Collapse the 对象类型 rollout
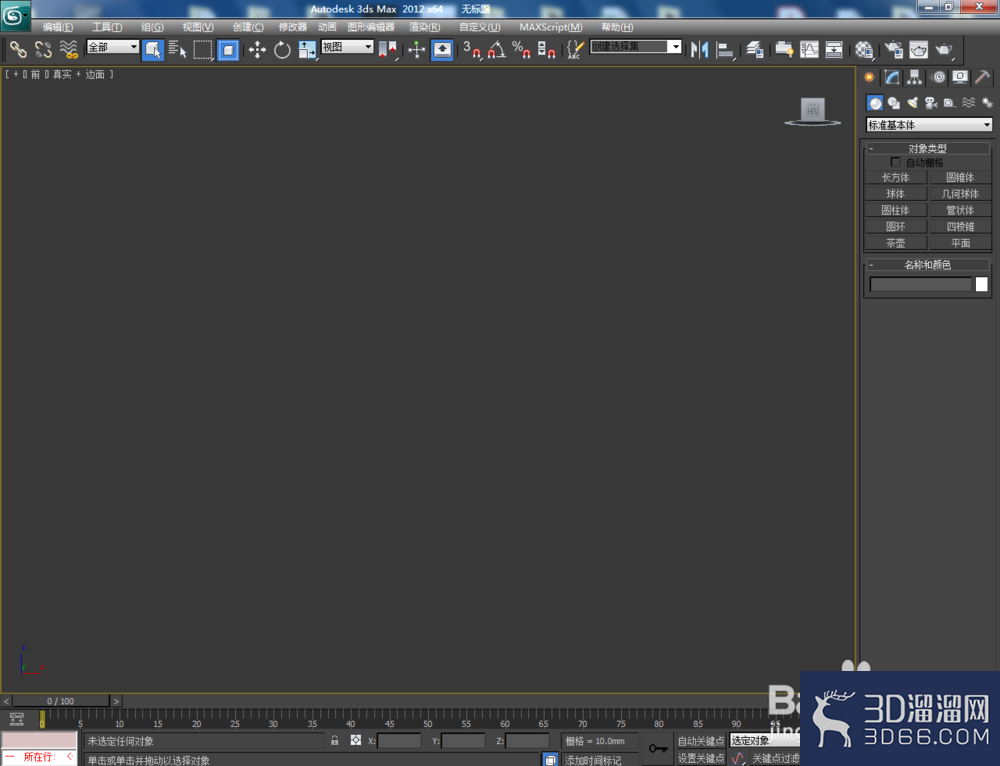The image size is (1000, 766). click(x=927, y=148)
